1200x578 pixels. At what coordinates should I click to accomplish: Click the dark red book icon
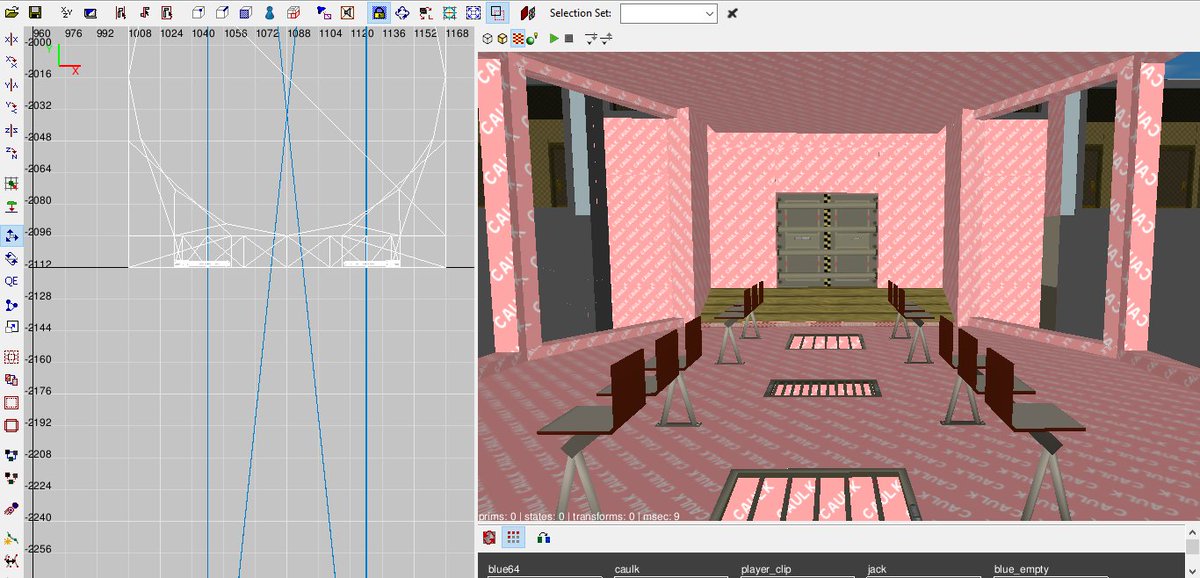(527, 13)
